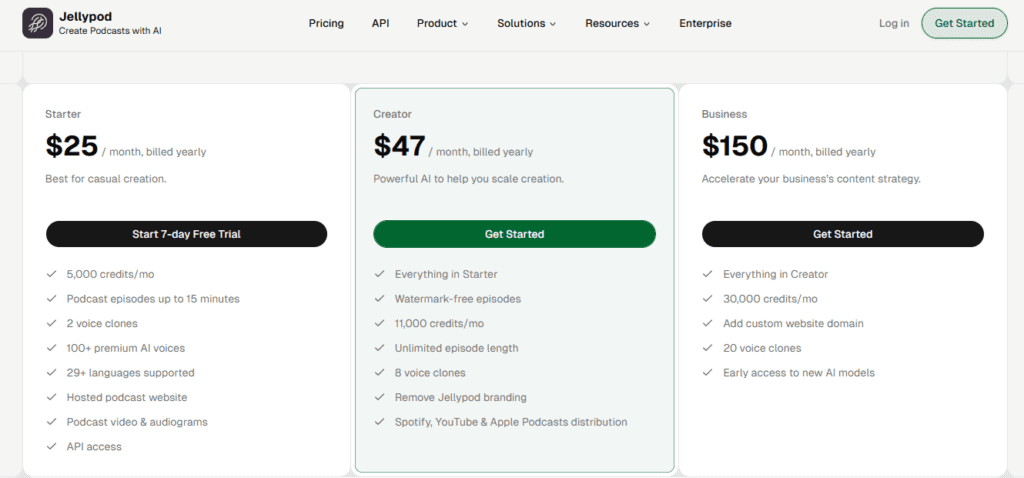The width and height of the screenshot is (1024, 478).
Task: Click Get Started under Business plan
Action: coord(842,234)
